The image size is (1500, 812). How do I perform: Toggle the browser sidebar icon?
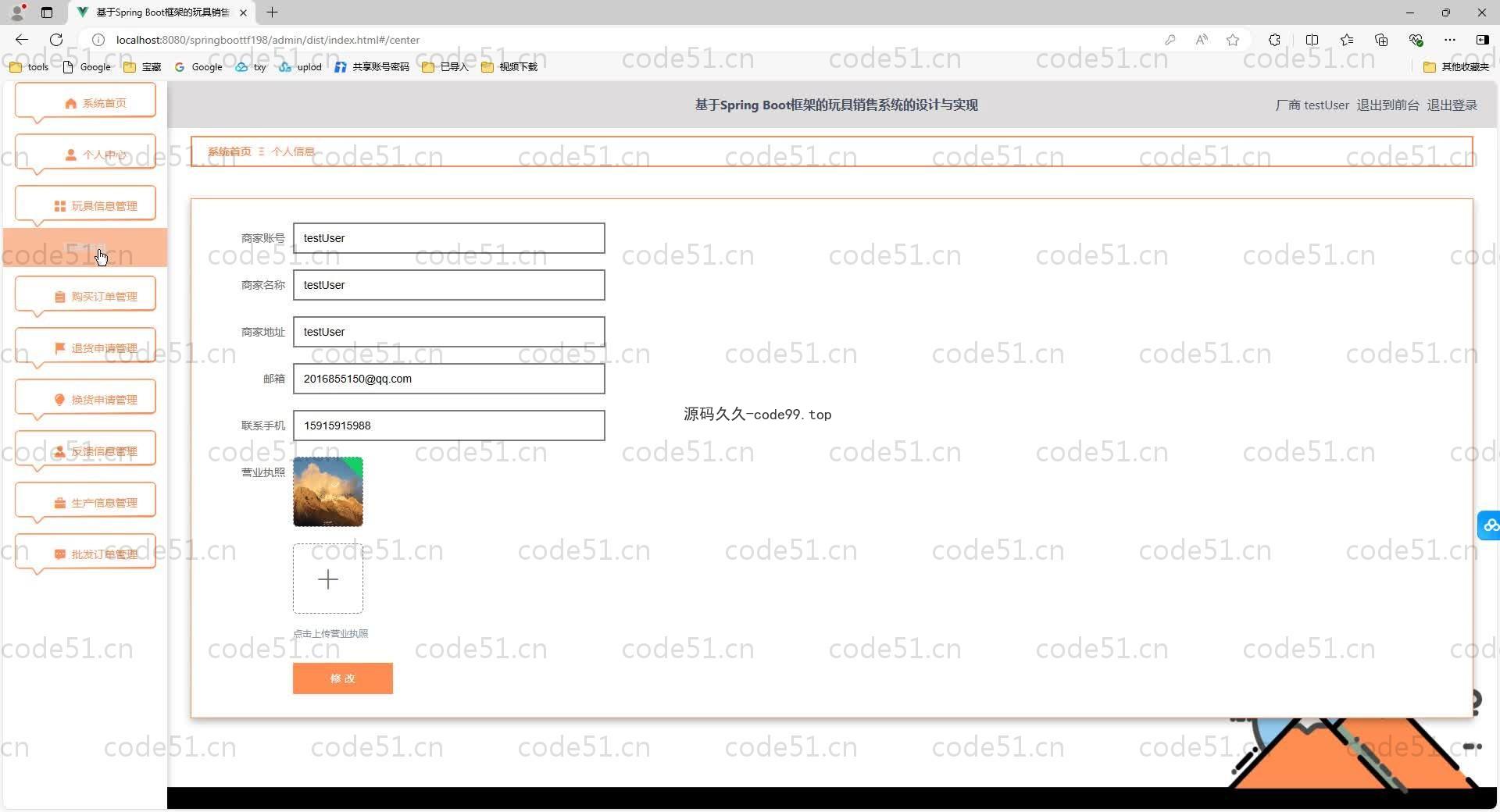[x=1482, y=40]
